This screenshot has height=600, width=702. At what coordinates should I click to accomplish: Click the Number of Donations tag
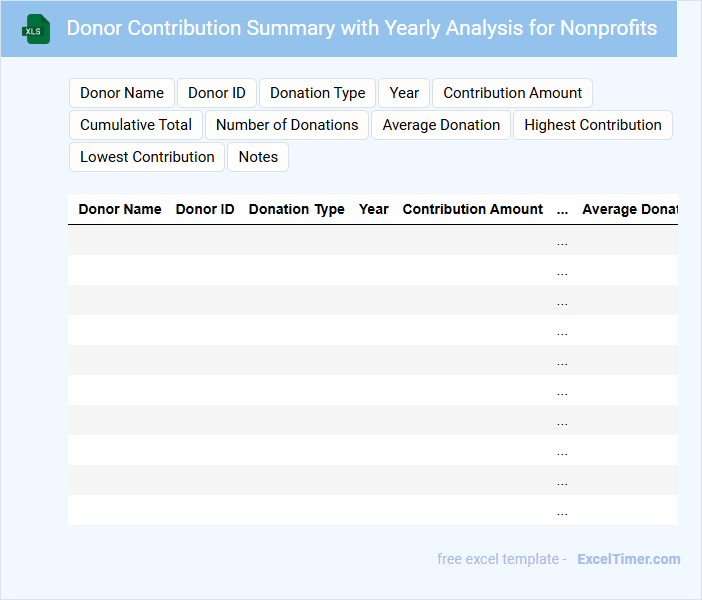[x=287, y=125]
